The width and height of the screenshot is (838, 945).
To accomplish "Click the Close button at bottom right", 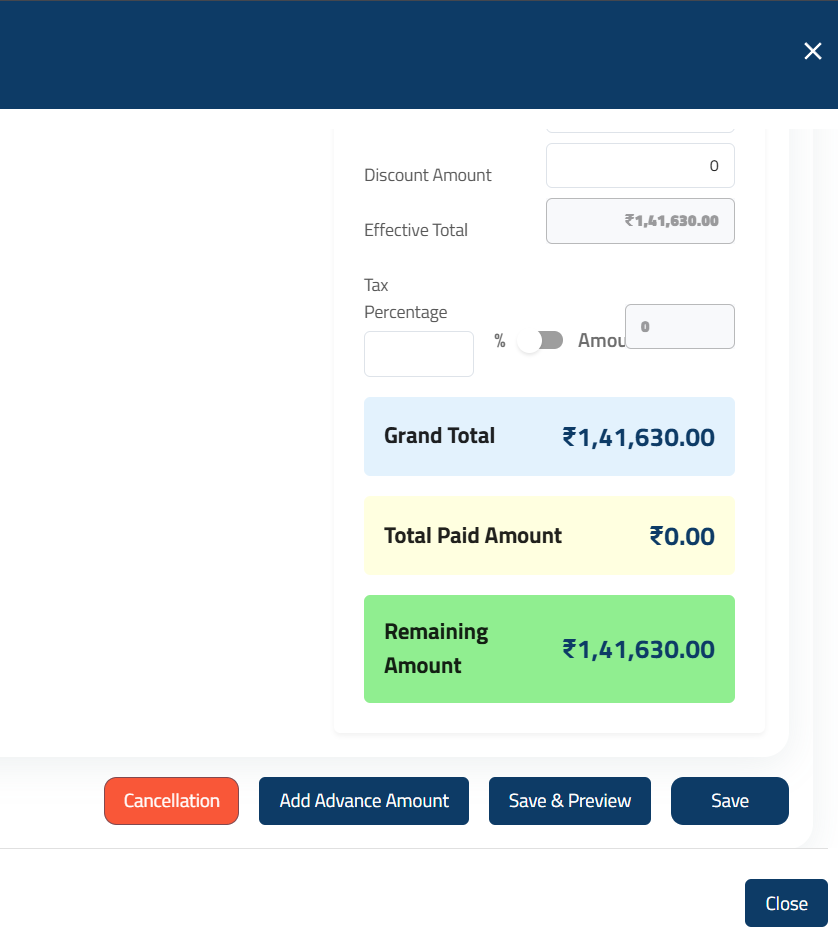I will [x=786, y=903].
